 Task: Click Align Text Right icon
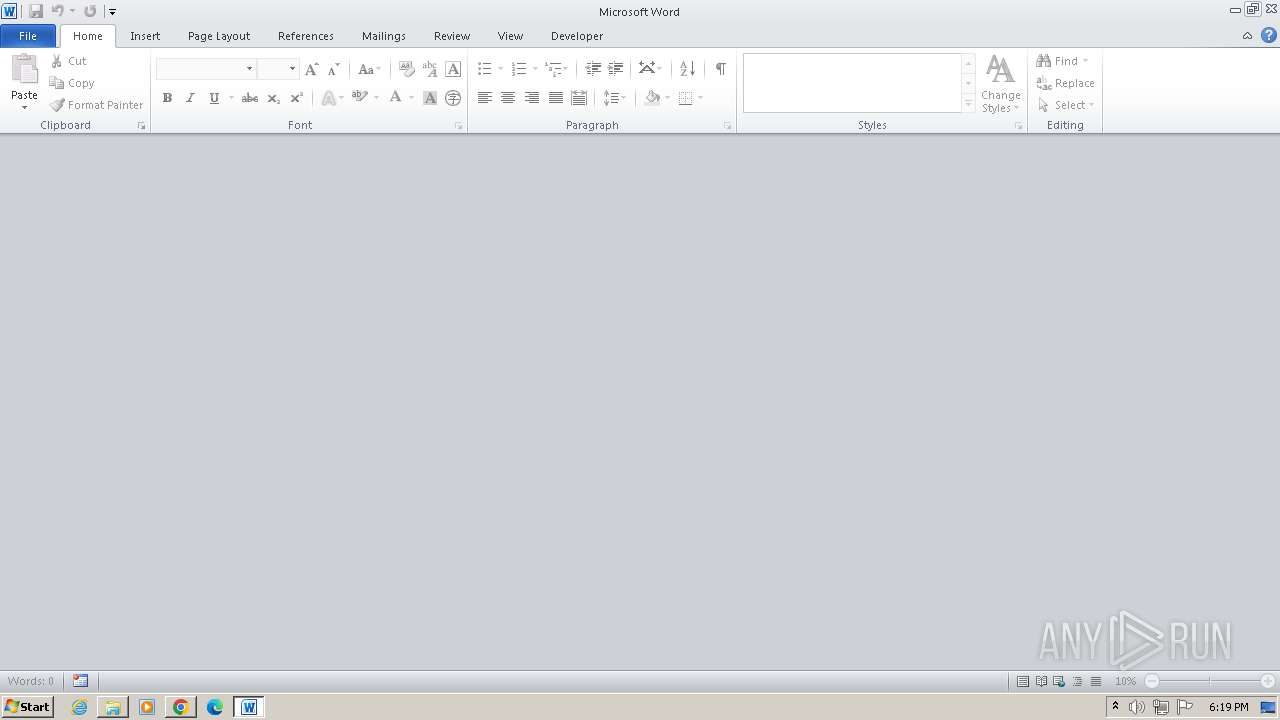pos(532,98)
